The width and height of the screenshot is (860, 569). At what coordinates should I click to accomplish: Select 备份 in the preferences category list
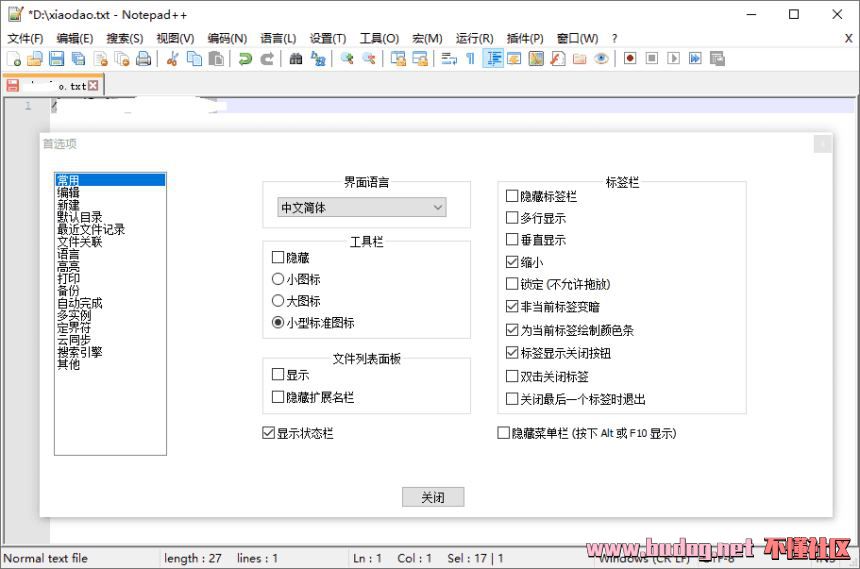click(68, 290)
